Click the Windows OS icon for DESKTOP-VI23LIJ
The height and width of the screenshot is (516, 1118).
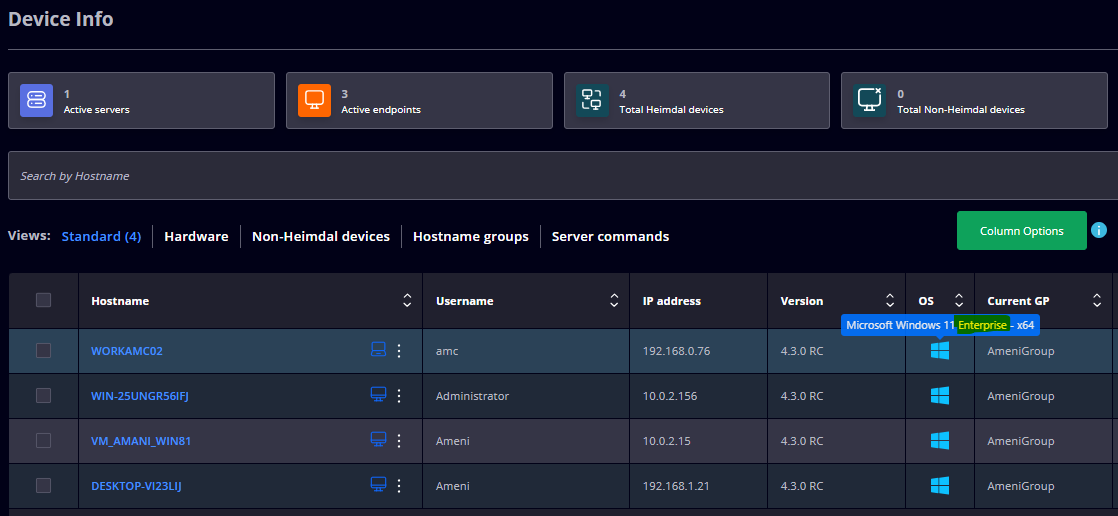940,486
